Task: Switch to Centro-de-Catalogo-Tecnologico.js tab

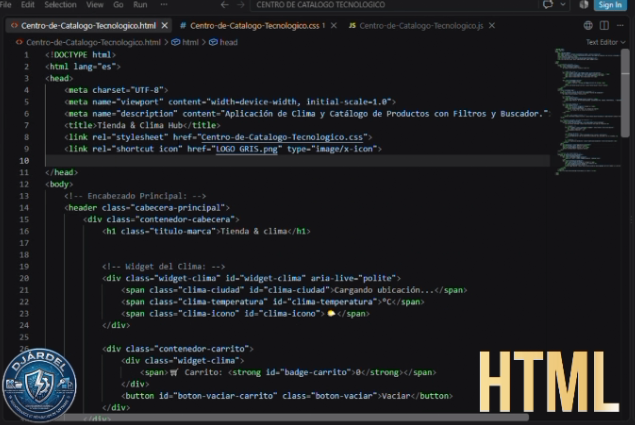Action: pos(421,26)
